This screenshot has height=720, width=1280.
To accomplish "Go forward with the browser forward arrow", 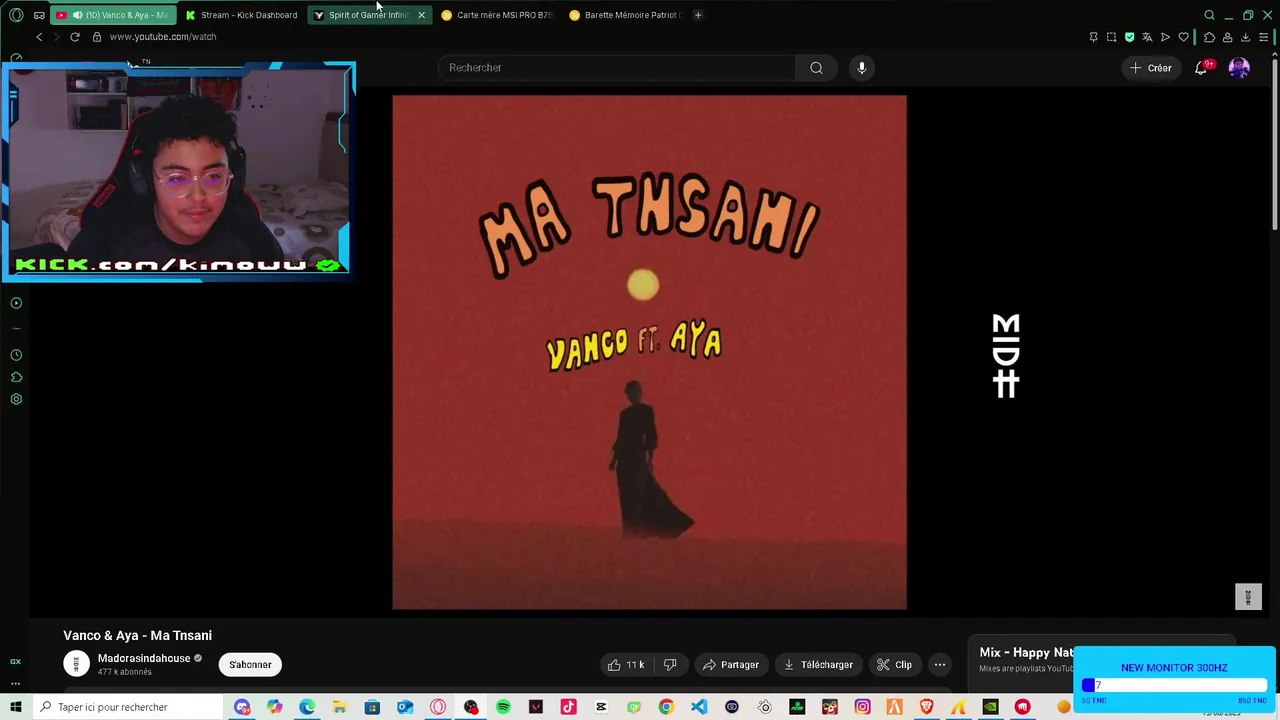I will (56, 37).
